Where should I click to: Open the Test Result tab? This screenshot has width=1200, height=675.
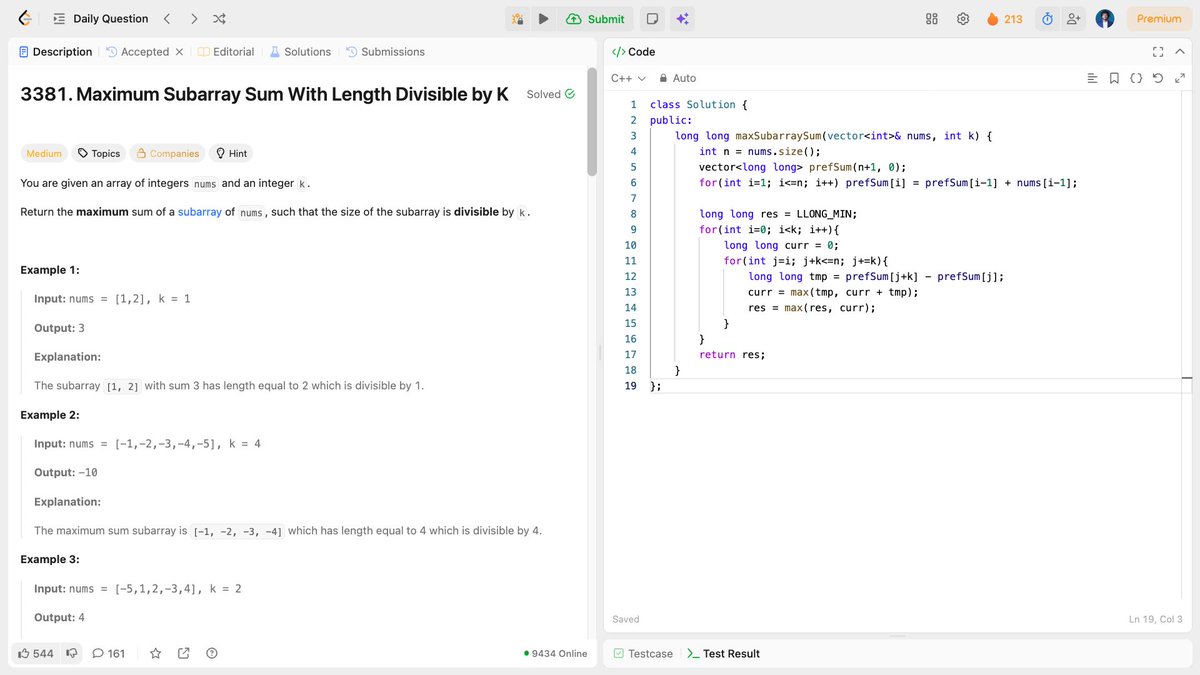[x=729, y=653]
